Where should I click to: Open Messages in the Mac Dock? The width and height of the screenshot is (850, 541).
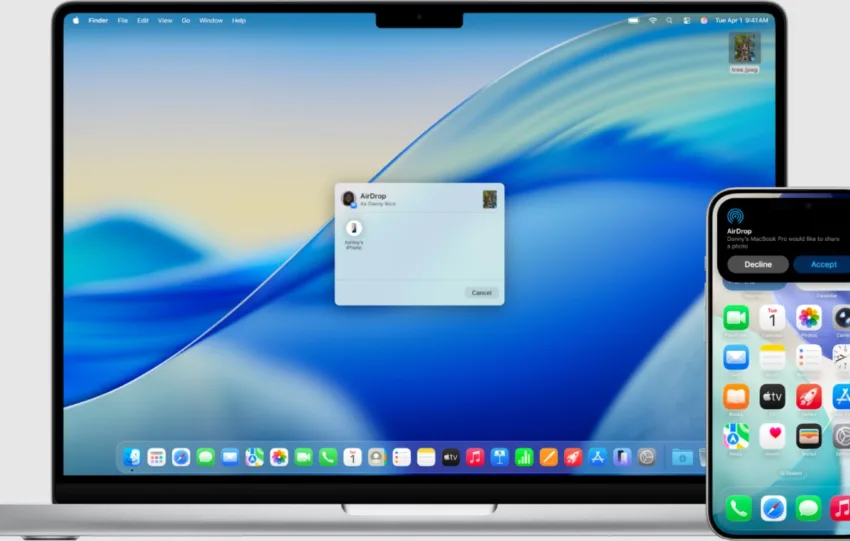pos(205,457)
